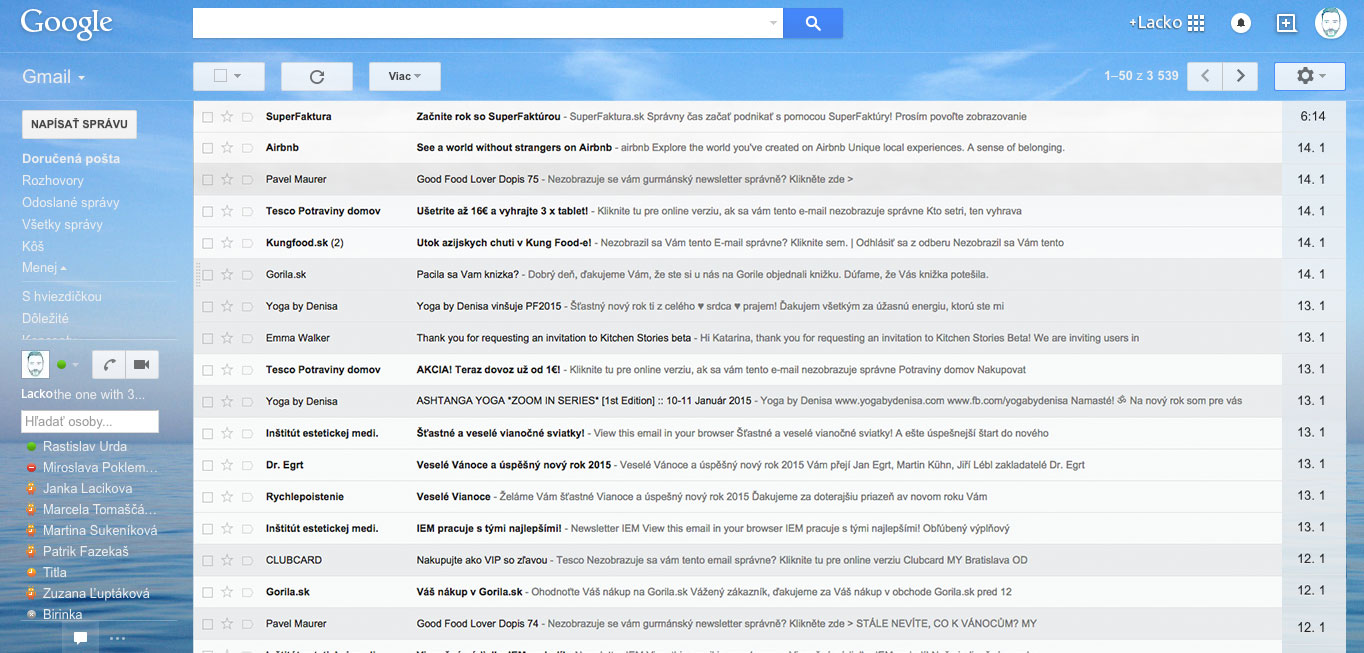Open the more options dots at bottom

pyautogui.click(x=117, y=637)
